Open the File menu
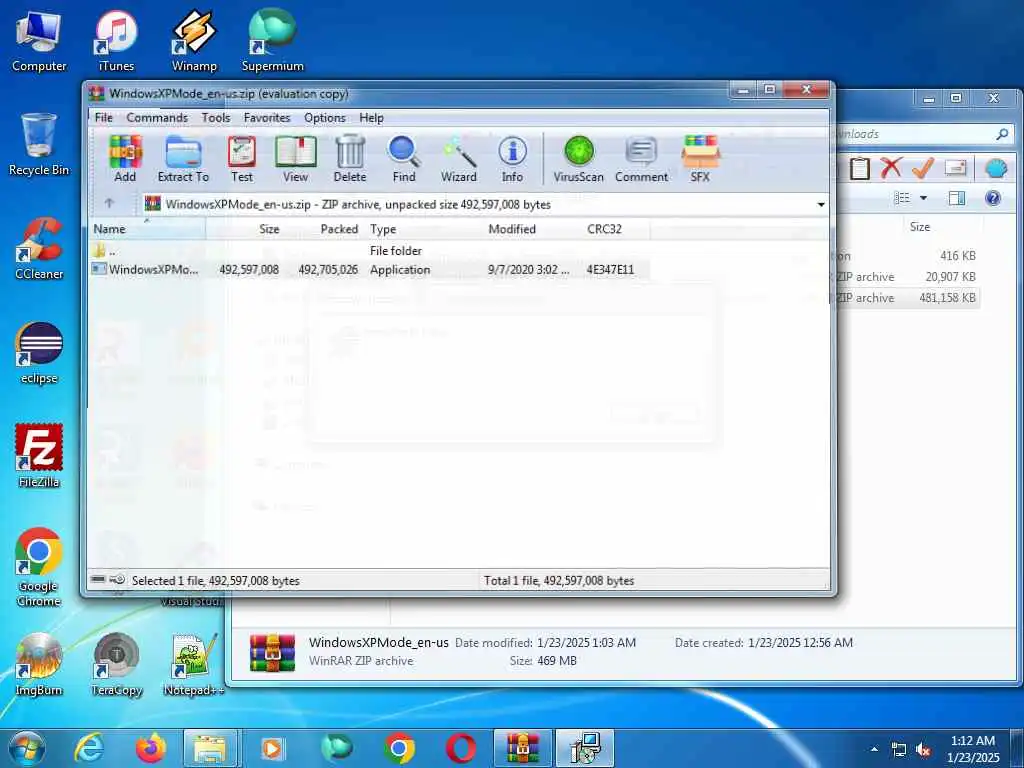This screenshot has height=768, width=1024. (x=104, y=118)
